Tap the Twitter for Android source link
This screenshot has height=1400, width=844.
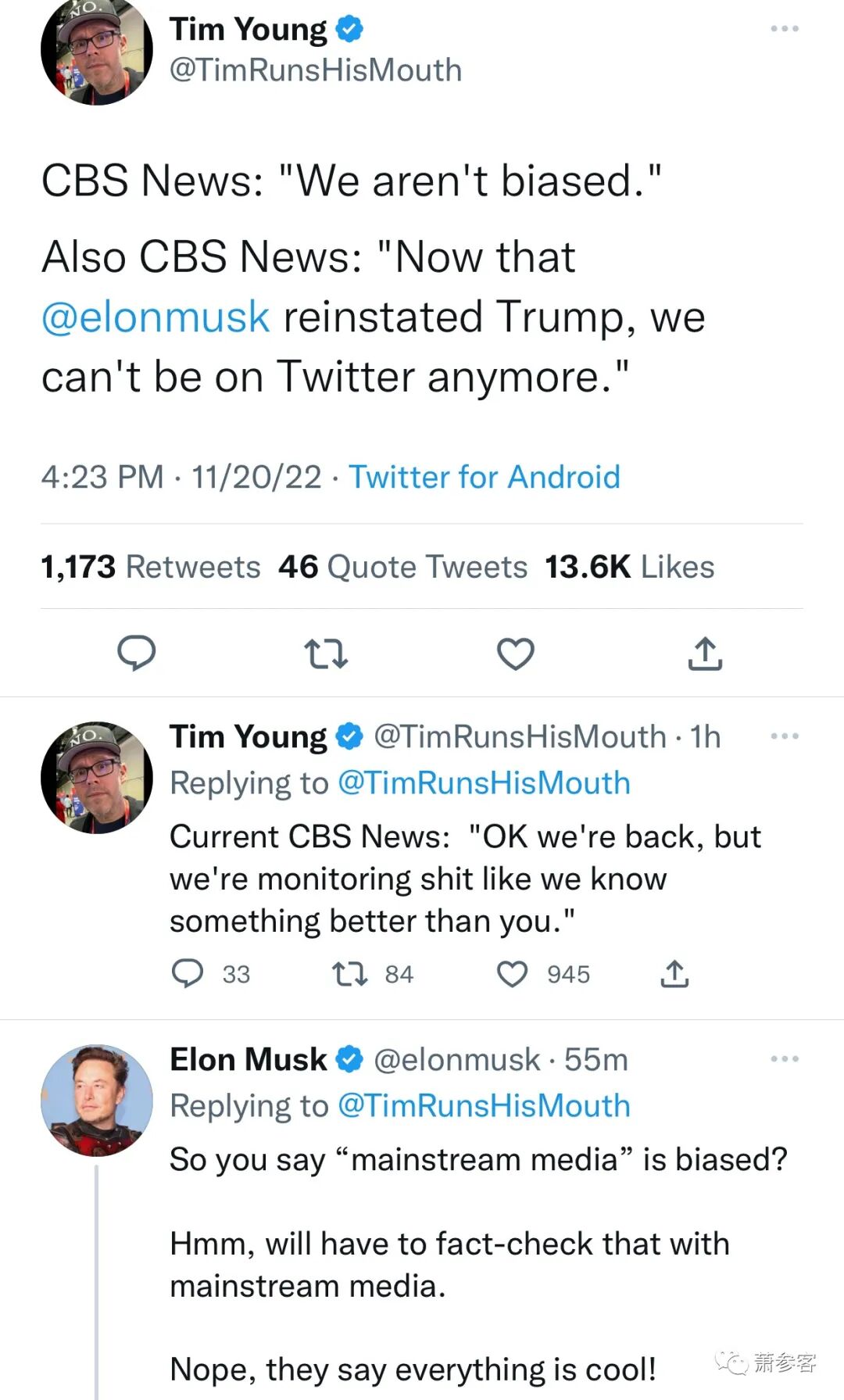click(484, 477)
